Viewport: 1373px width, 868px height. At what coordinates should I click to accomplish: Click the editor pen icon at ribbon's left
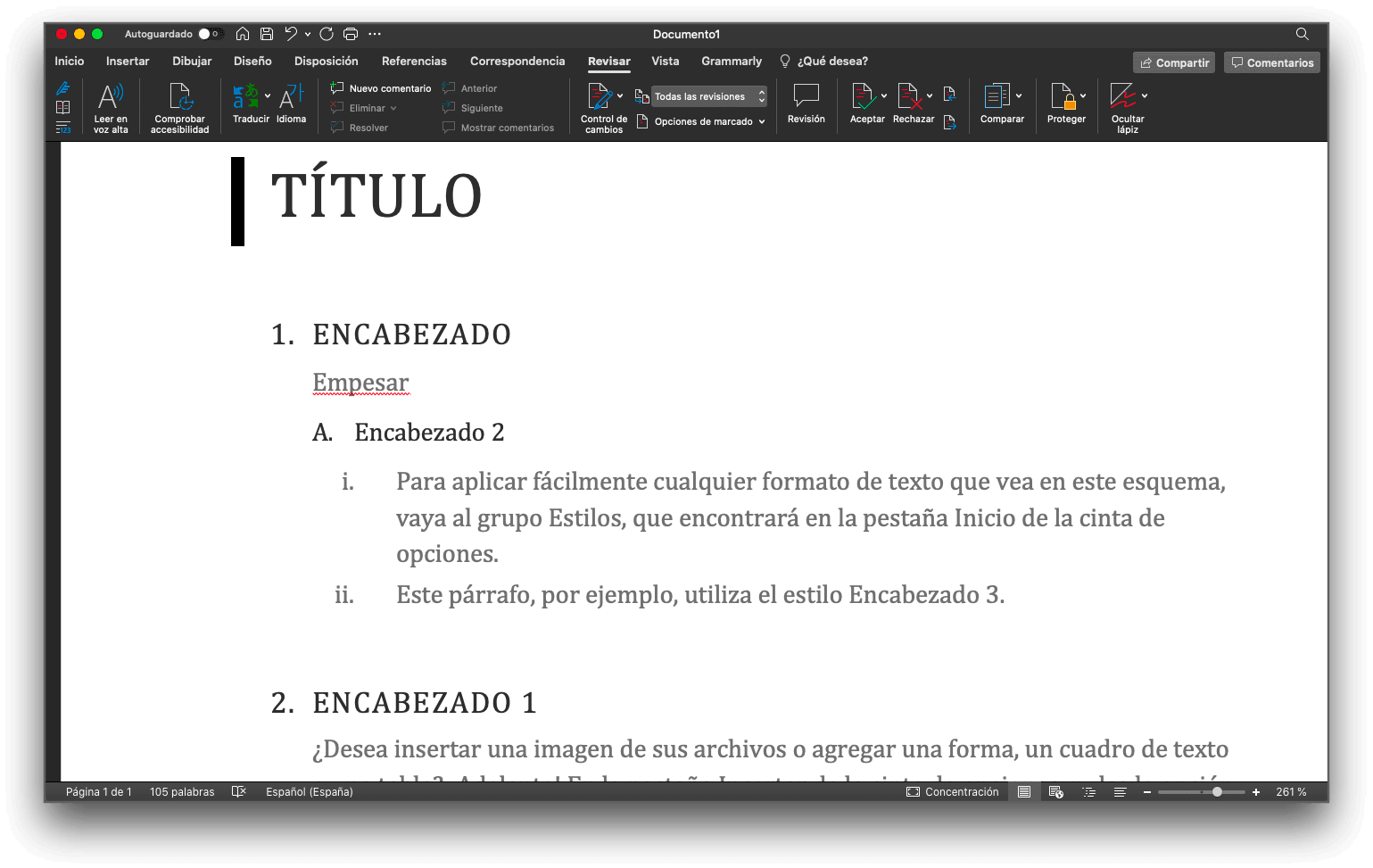[63, 88]
